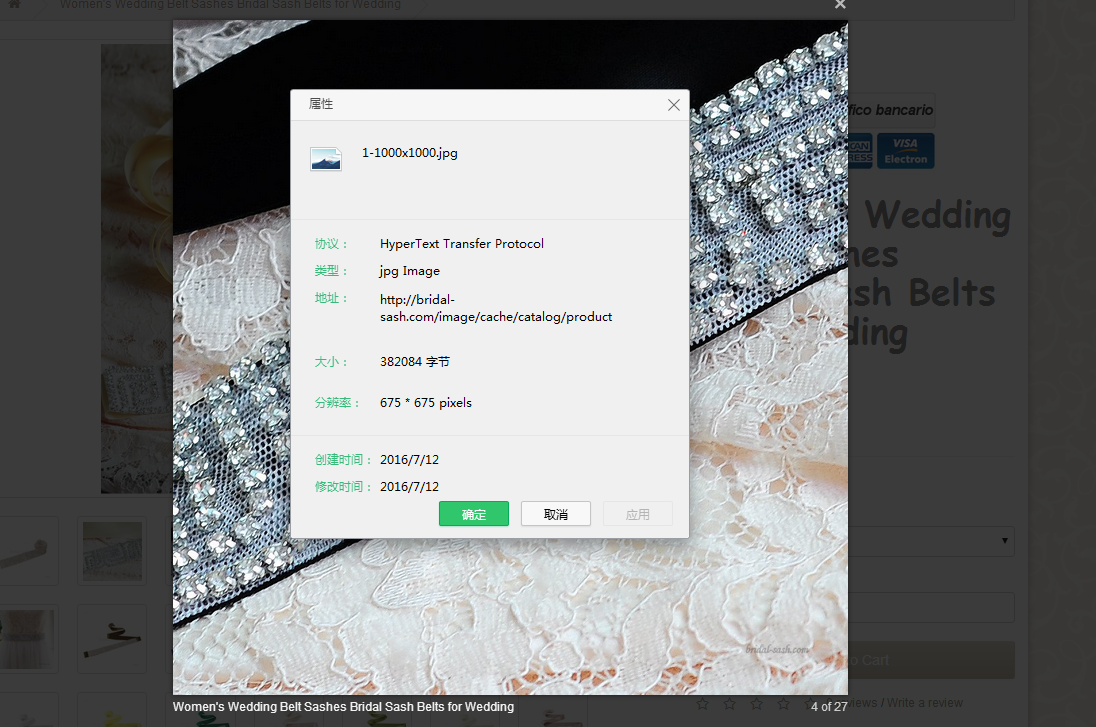
Task: Open the rolled beige sash thumbnail
Action: (x=28, y=551)
